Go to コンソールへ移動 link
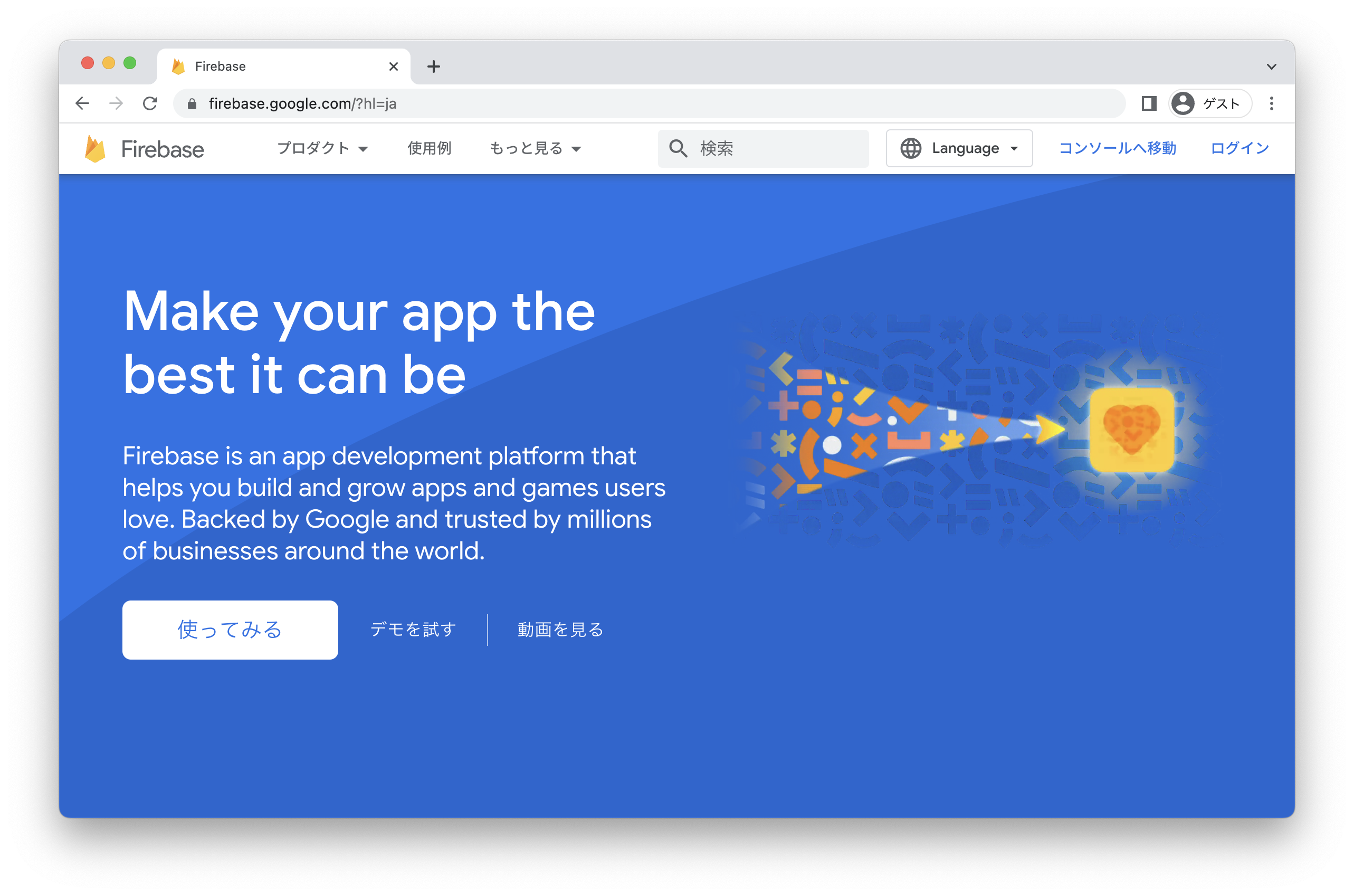The image size is (1354, 896). [x=1117, y=148]
